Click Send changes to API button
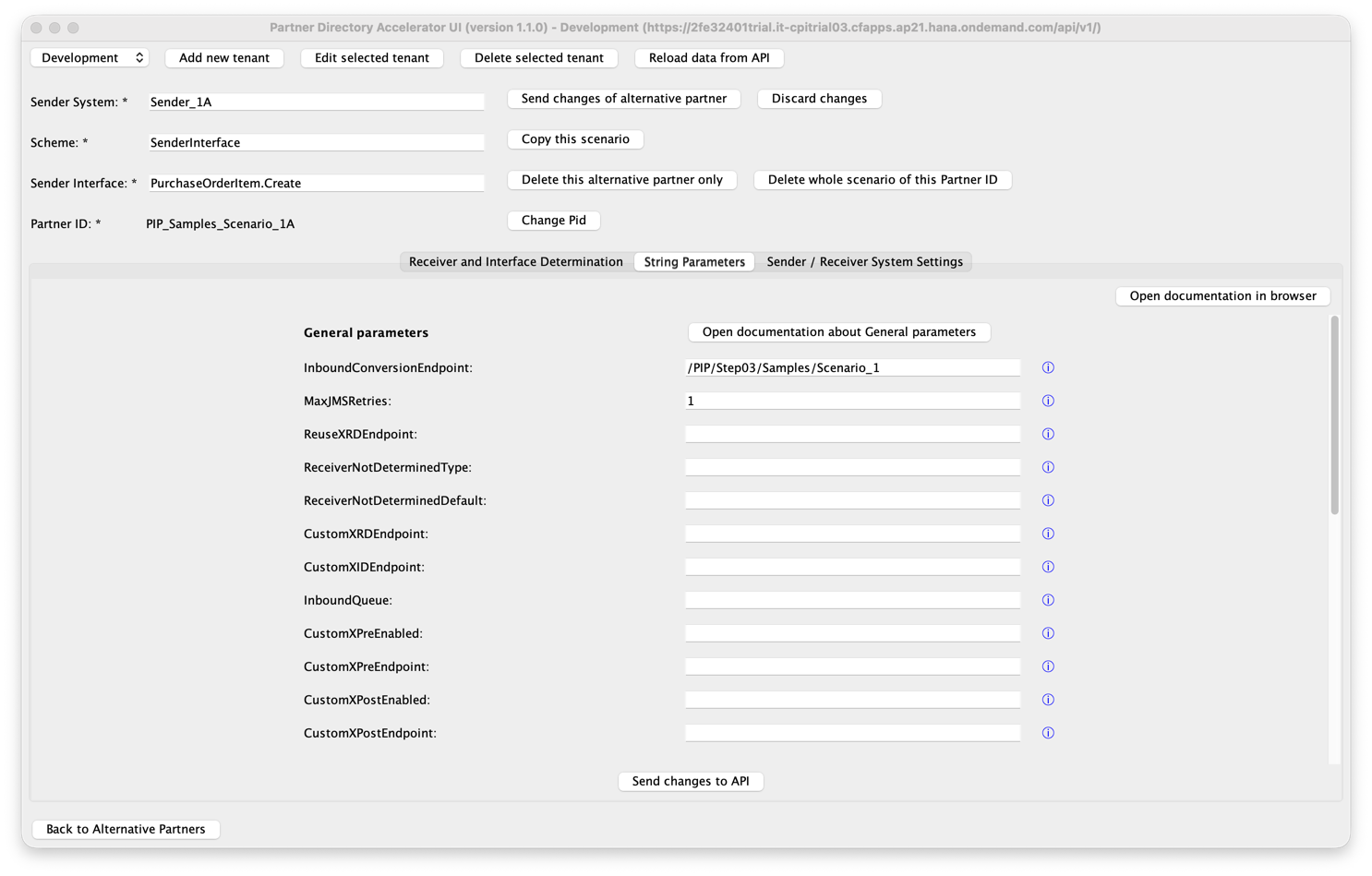This screenshot has width=1372, height=876. click(x=691, y=781)
